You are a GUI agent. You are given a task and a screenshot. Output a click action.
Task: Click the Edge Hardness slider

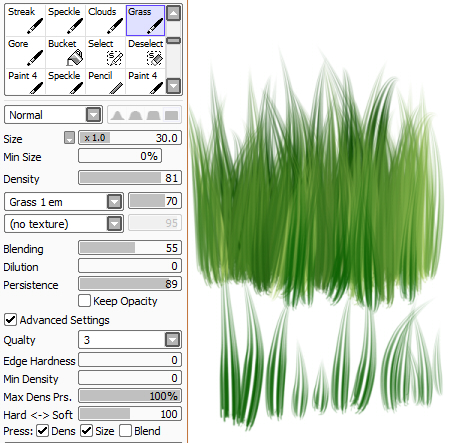130,360
